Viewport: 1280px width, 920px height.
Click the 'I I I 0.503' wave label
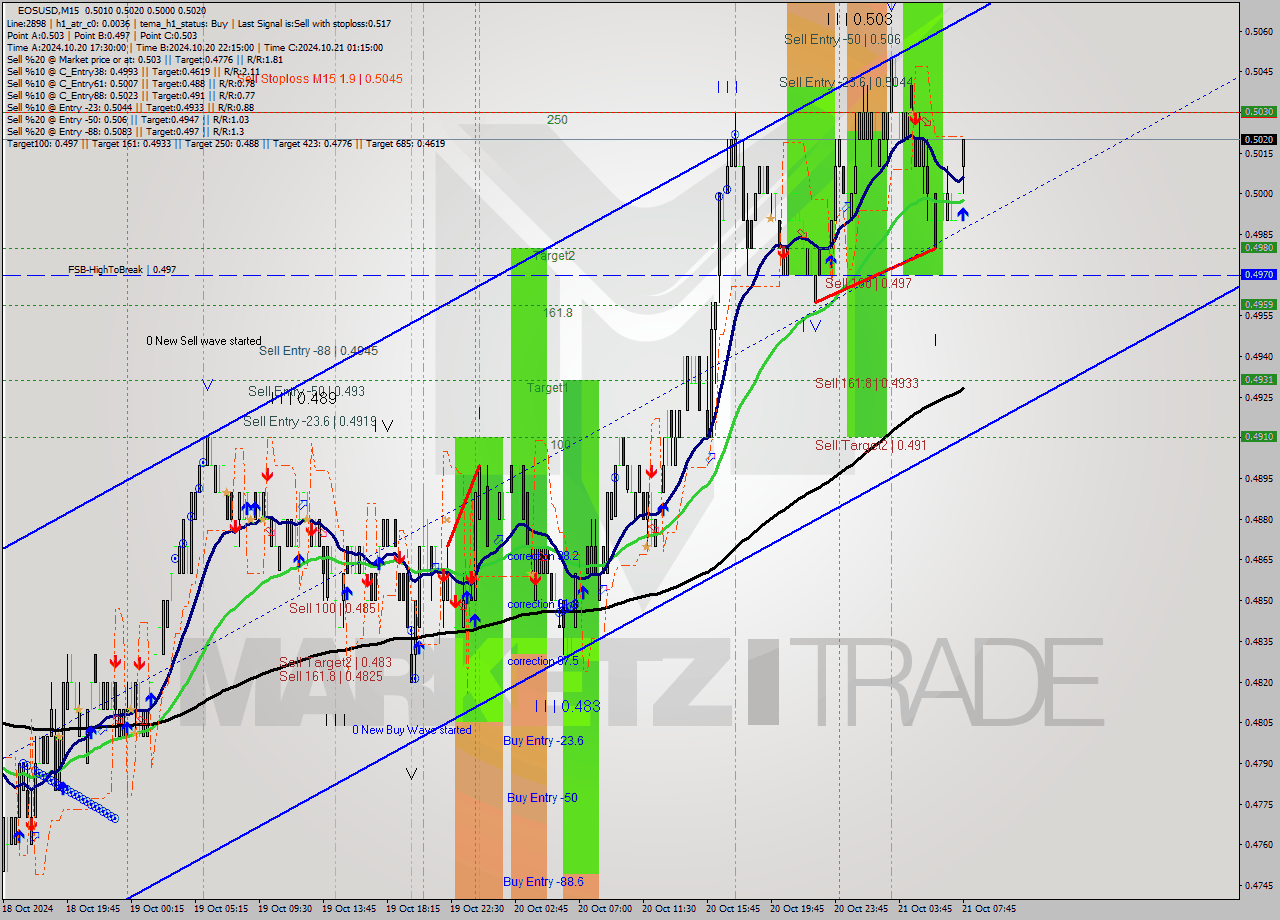(860, 19)
